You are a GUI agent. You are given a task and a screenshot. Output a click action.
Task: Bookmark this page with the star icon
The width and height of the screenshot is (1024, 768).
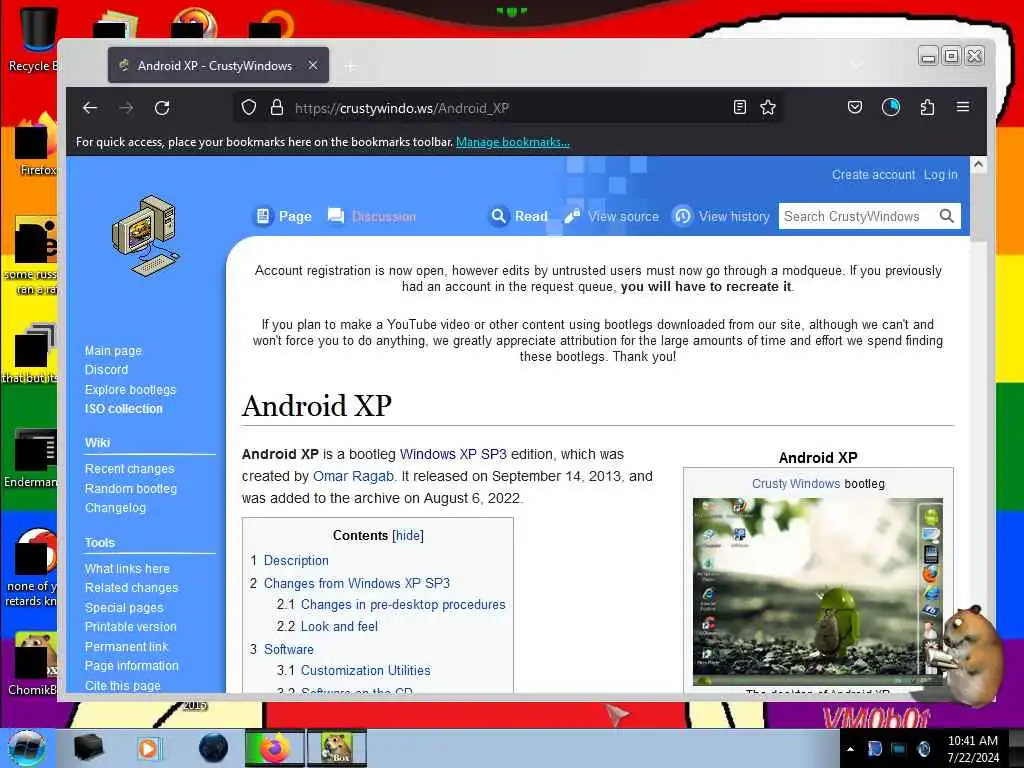coord(768,107)
